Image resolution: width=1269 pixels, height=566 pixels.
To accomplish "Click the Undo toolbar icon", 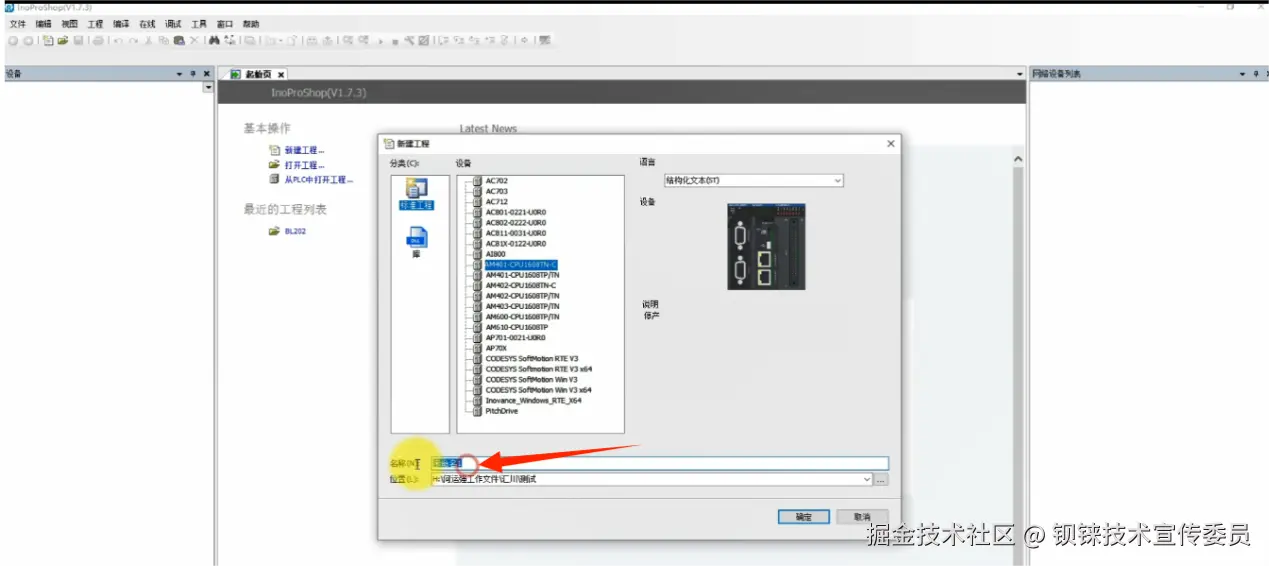I will click(x=118, y=40).
